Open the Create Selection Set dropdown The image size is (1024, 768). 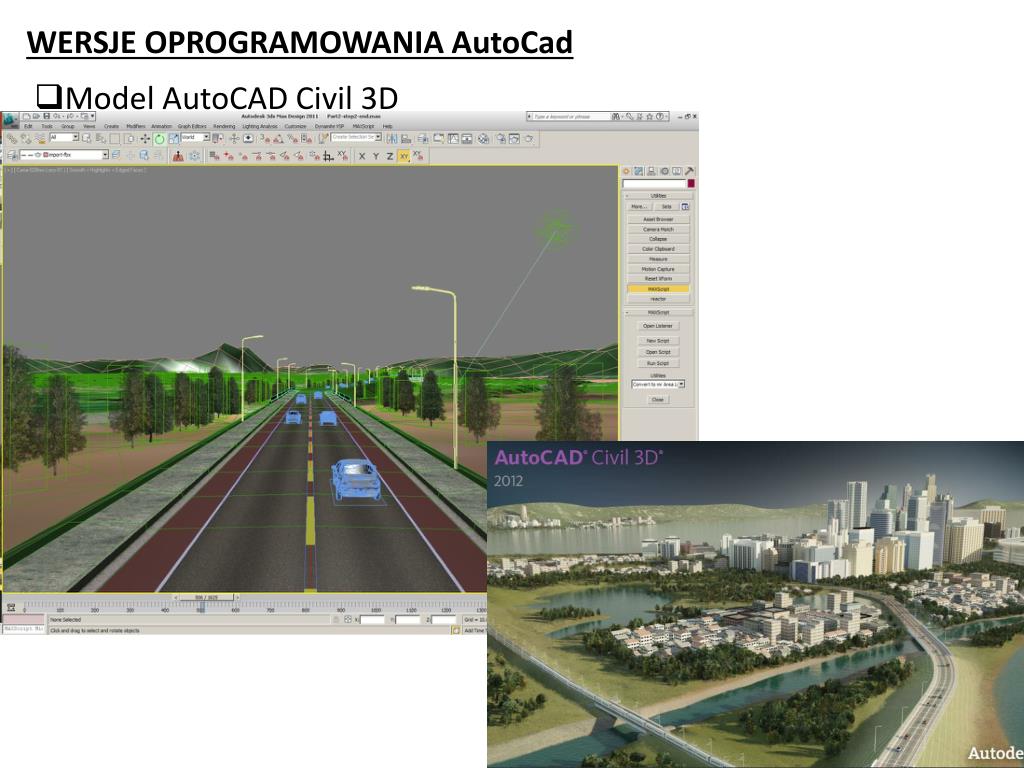(x=357, y=137)
